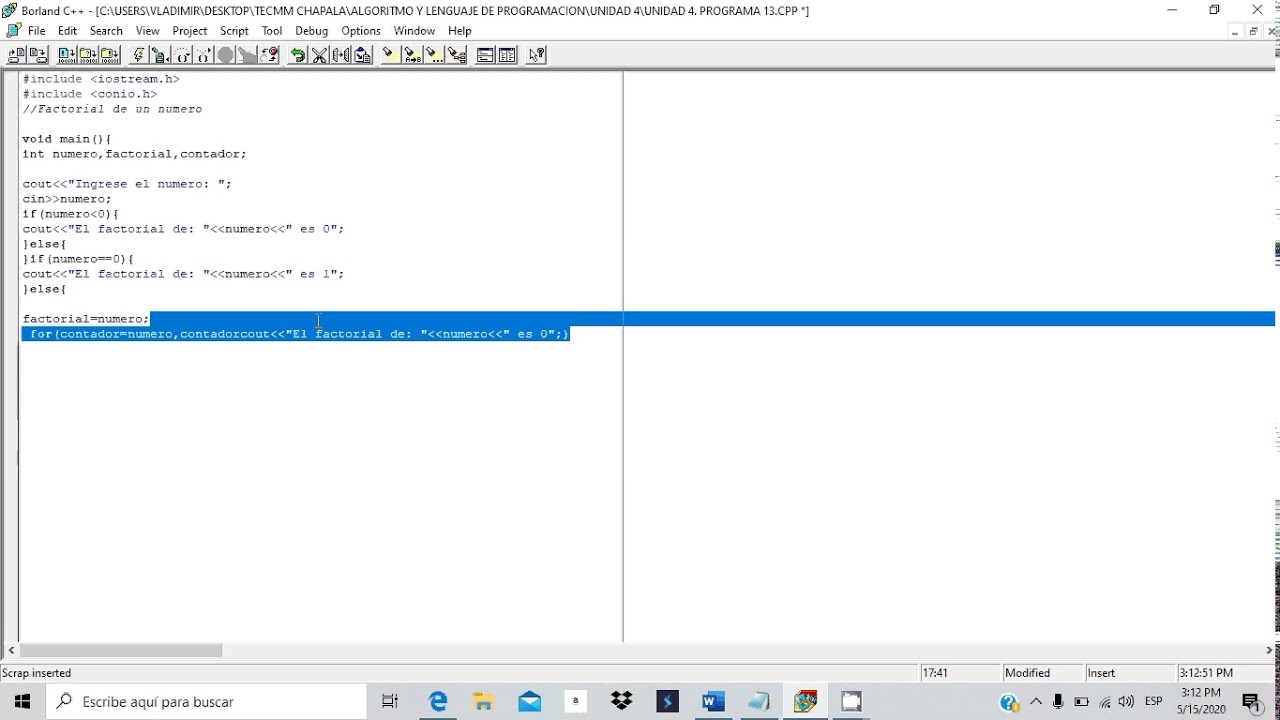Click the 'void main(){' code line
This screenshot has height=720, width=1280.
[67, 139]
